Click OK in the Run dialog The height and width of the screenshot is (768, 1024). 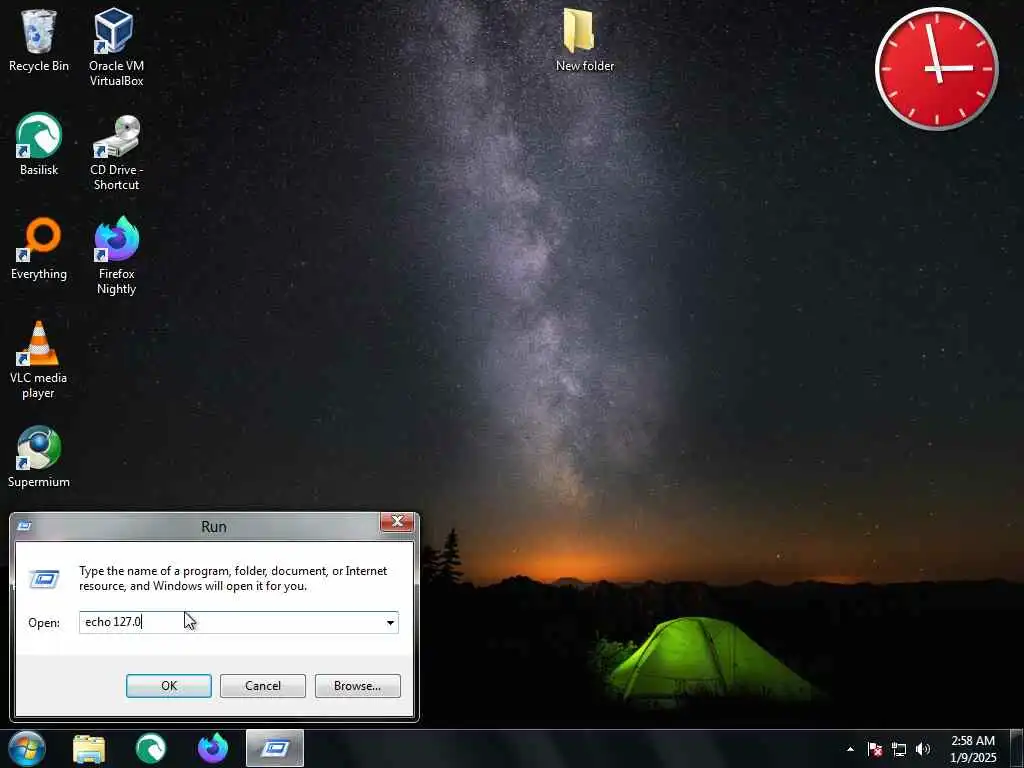(168, 686)
